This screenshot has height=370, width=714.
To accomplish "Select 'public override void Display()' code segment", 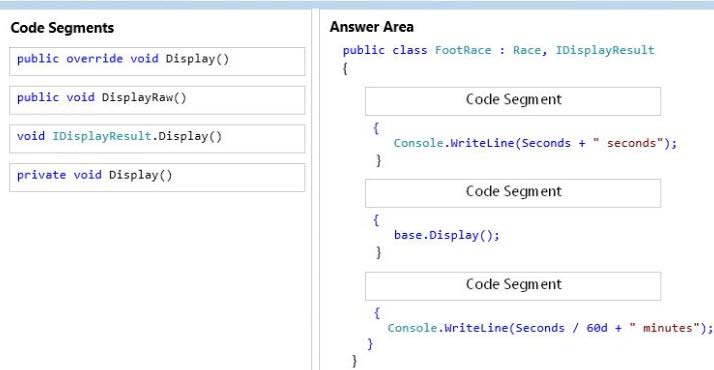I will tap(157, 61).
